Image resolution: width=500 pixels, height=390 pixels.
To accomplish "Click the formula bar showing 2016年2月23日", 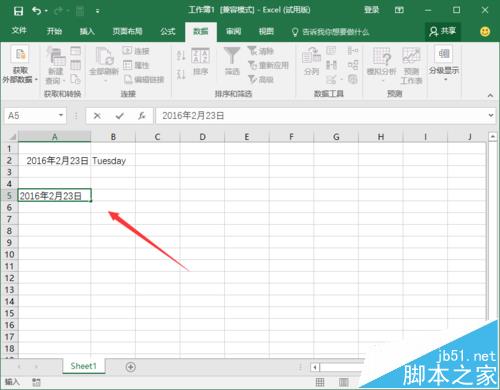I will [321, 116].
